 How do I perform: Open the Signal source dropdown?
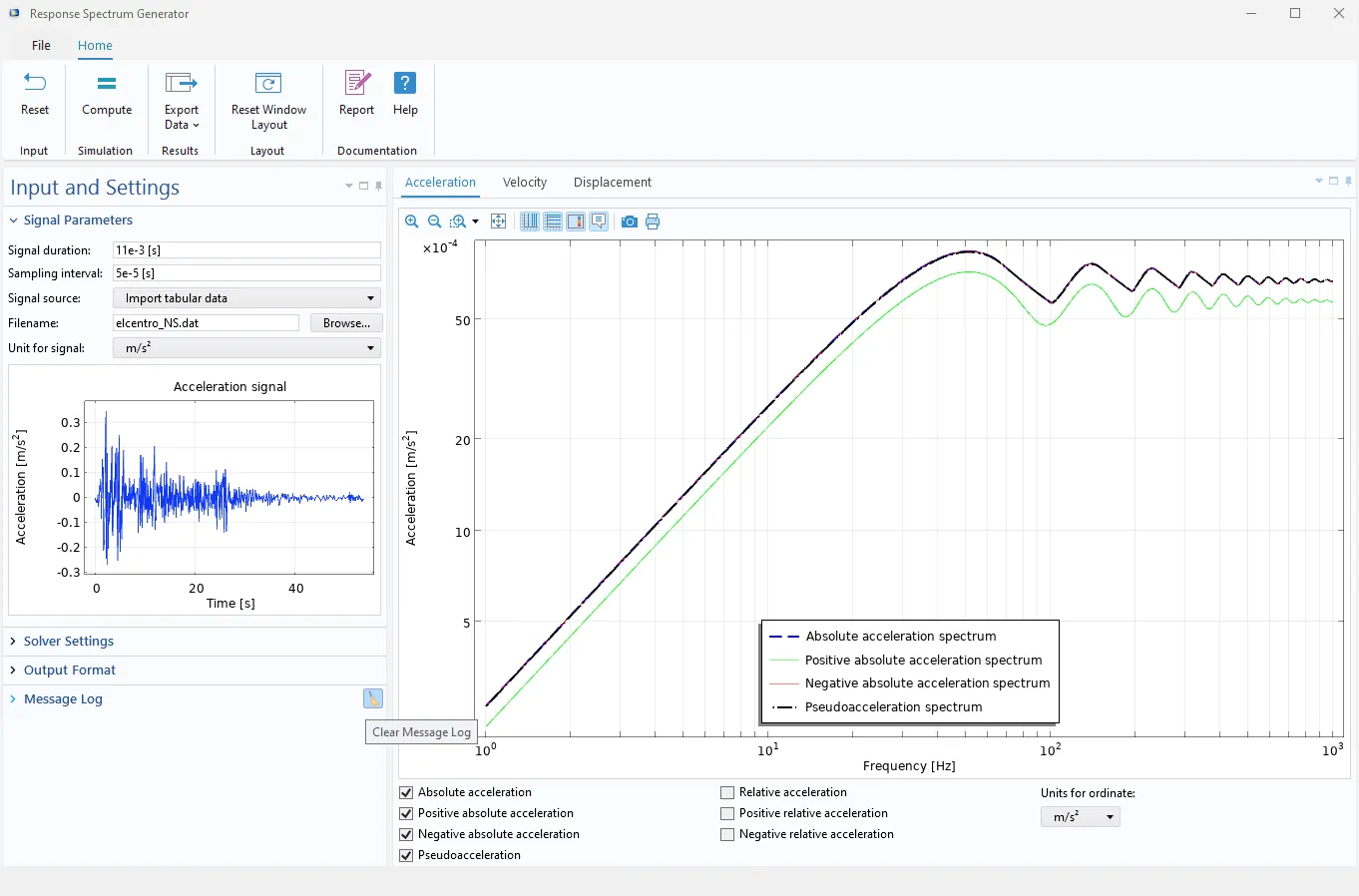(x=246, y=298)
